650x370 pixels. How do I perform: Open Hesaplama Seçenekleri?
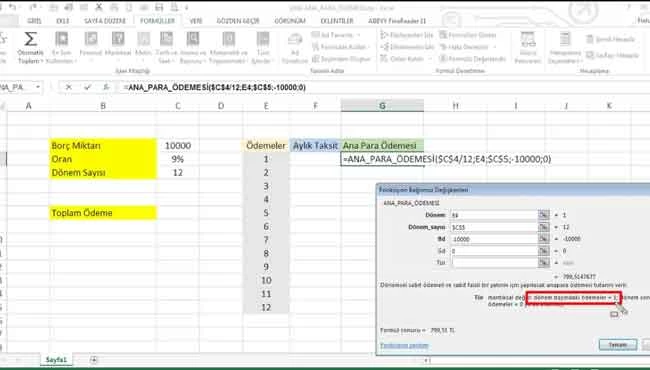564,47
